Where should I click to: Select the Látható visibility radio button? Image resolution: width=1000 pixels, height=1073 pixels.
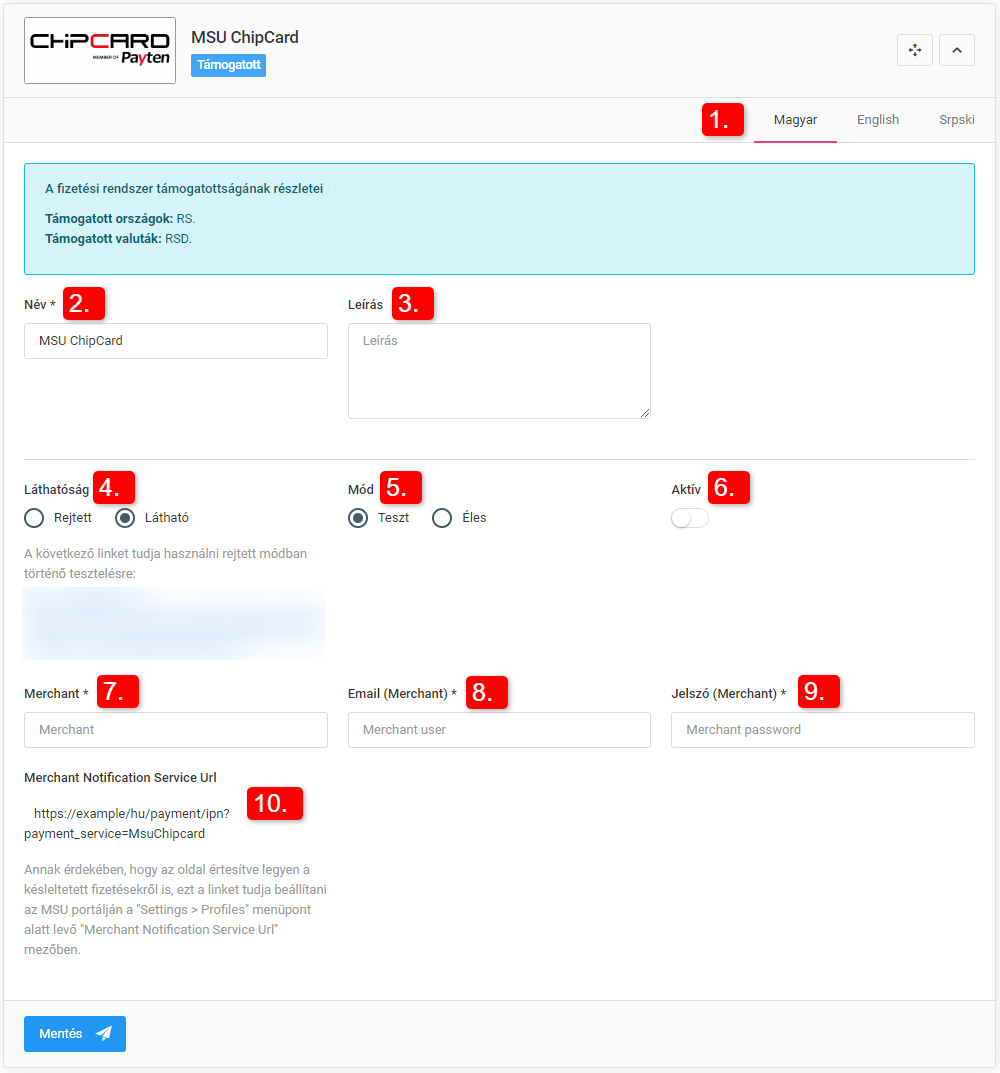pyautogui.click(x=126, y=518)
